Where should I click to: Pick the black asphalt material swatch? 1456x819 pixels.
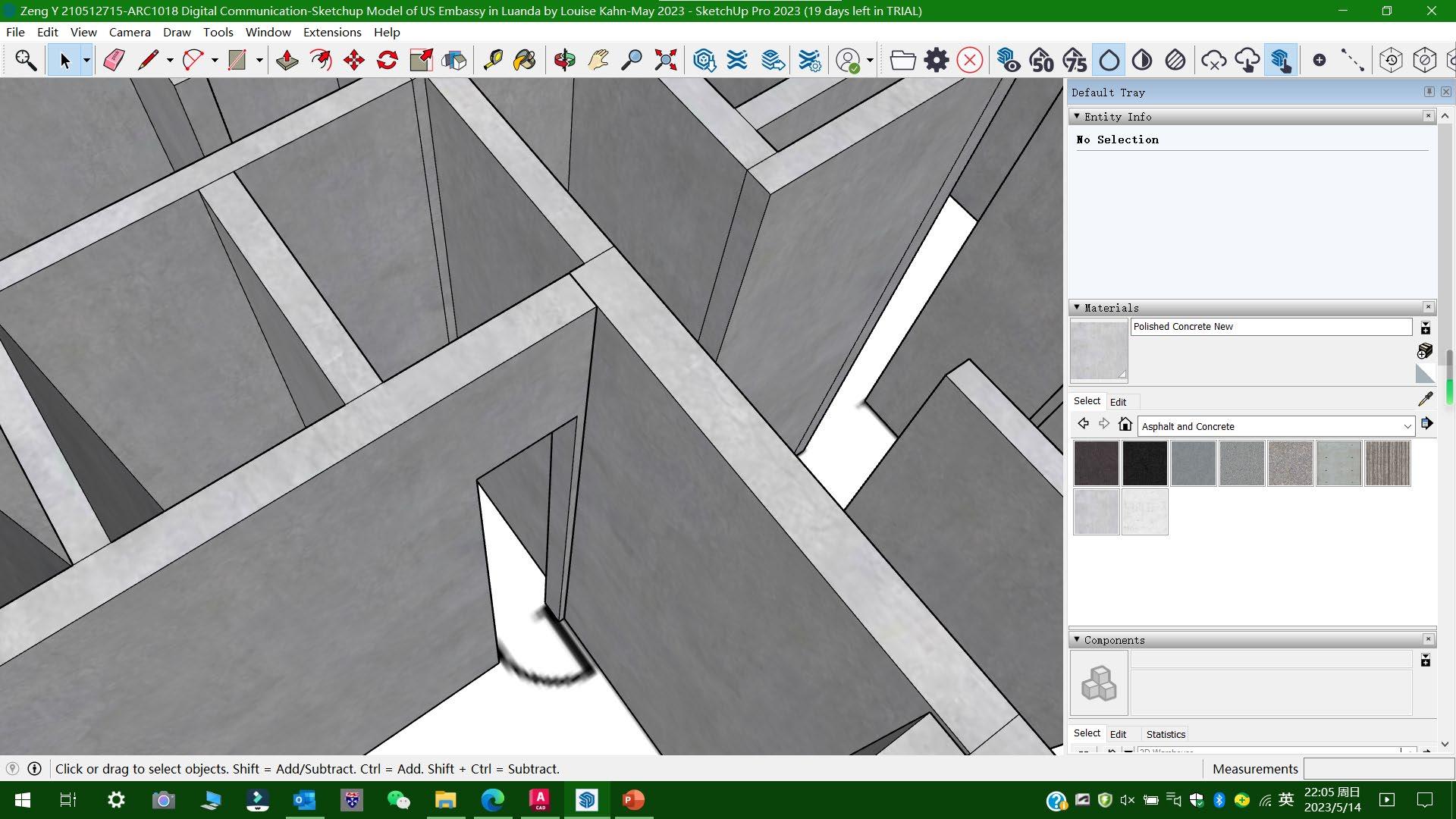(x=1144, y=463)
